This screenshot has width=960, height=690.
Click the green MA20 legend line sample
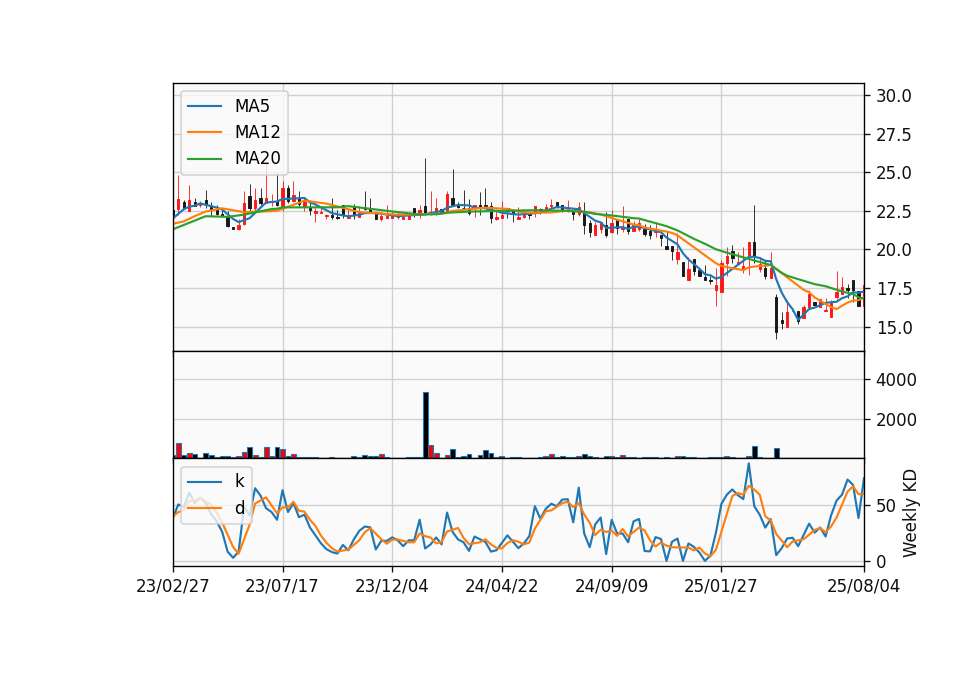[204, 159]
